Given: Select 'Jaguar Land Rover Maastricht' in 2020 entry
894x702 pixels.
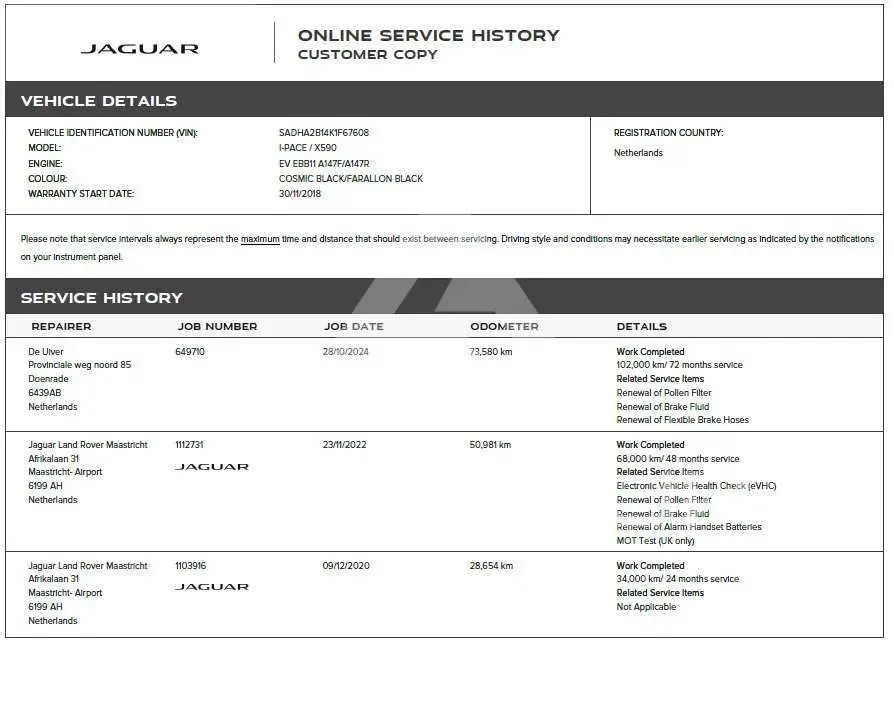Looking at the screenshot, I should pos(88,566).
